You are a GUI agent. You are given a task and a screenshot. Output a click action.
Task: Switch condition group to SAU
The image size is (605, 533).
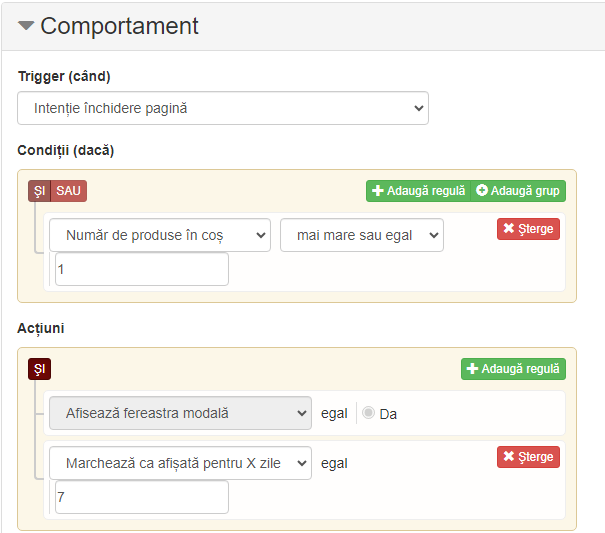(x=69, y=191)
